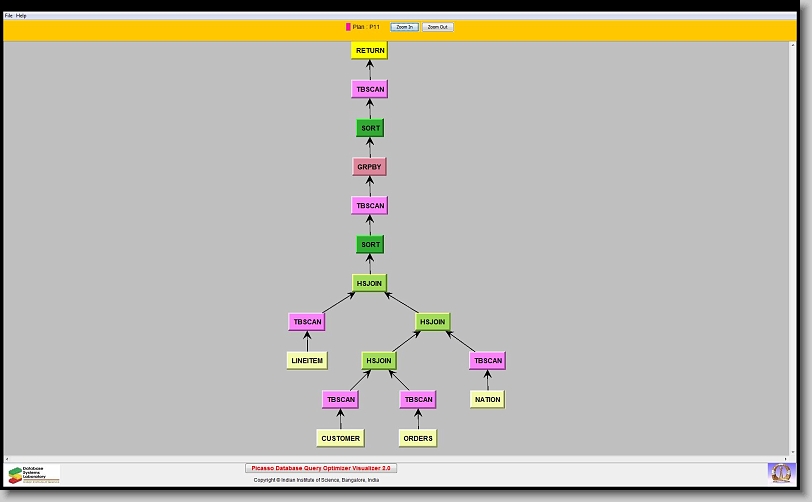The image size is (812, 502).
Task: Select the ORDERS table node
Action: click(x=417, y=438)
